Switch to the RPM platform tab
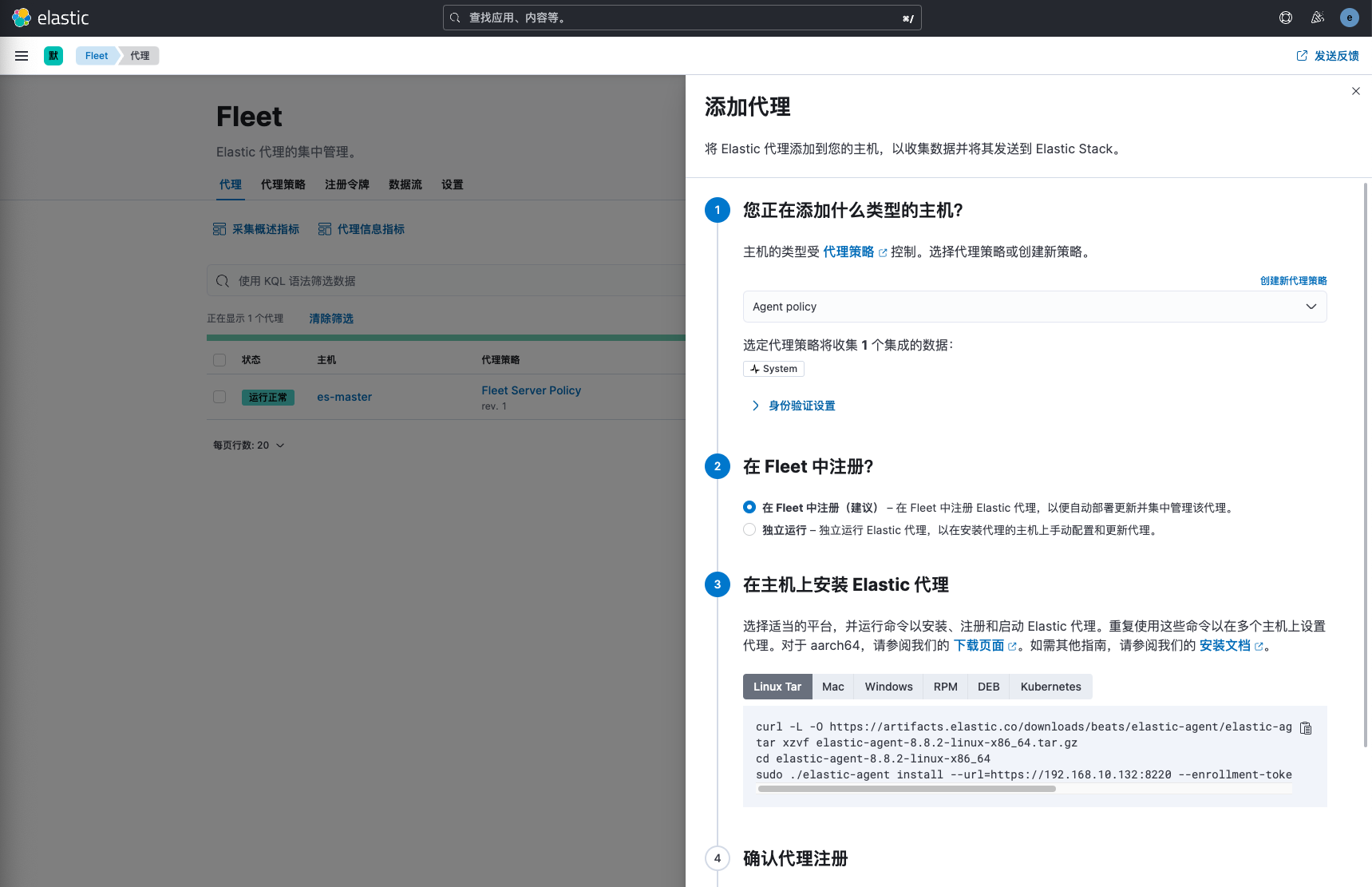 click(x=945, y=687)
